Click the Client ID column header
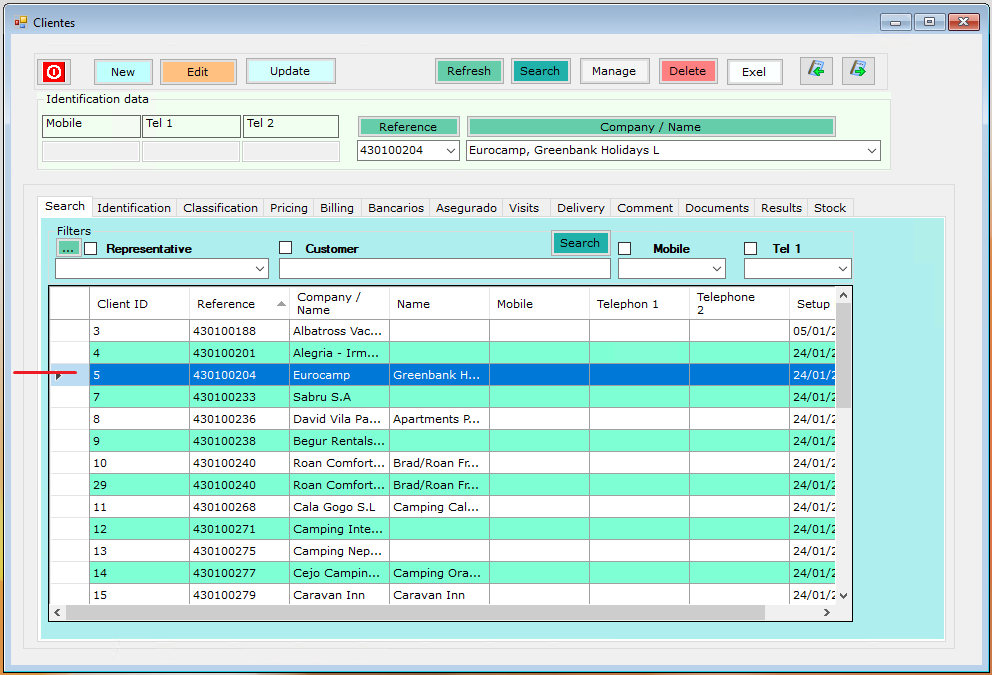Image resolution: width=992 pixels, height=675 pixels. click(139, 304)
